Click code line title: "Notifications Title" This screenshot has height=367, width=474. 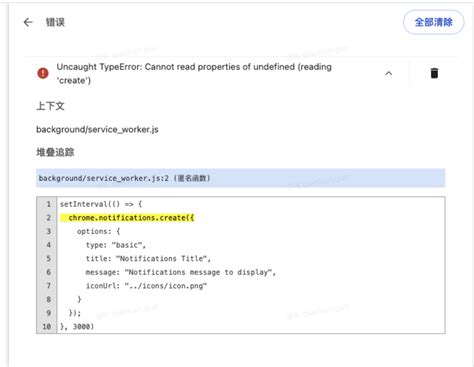(148, 259)
